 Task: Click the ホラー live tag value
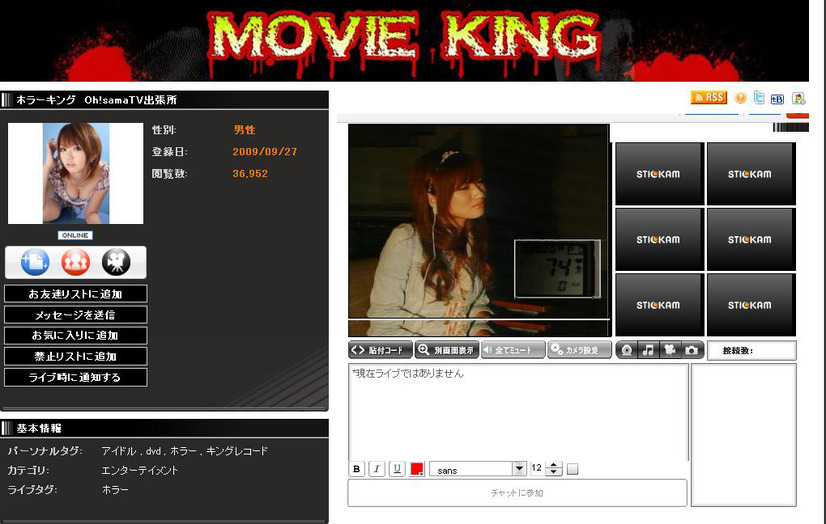point(115,490)
